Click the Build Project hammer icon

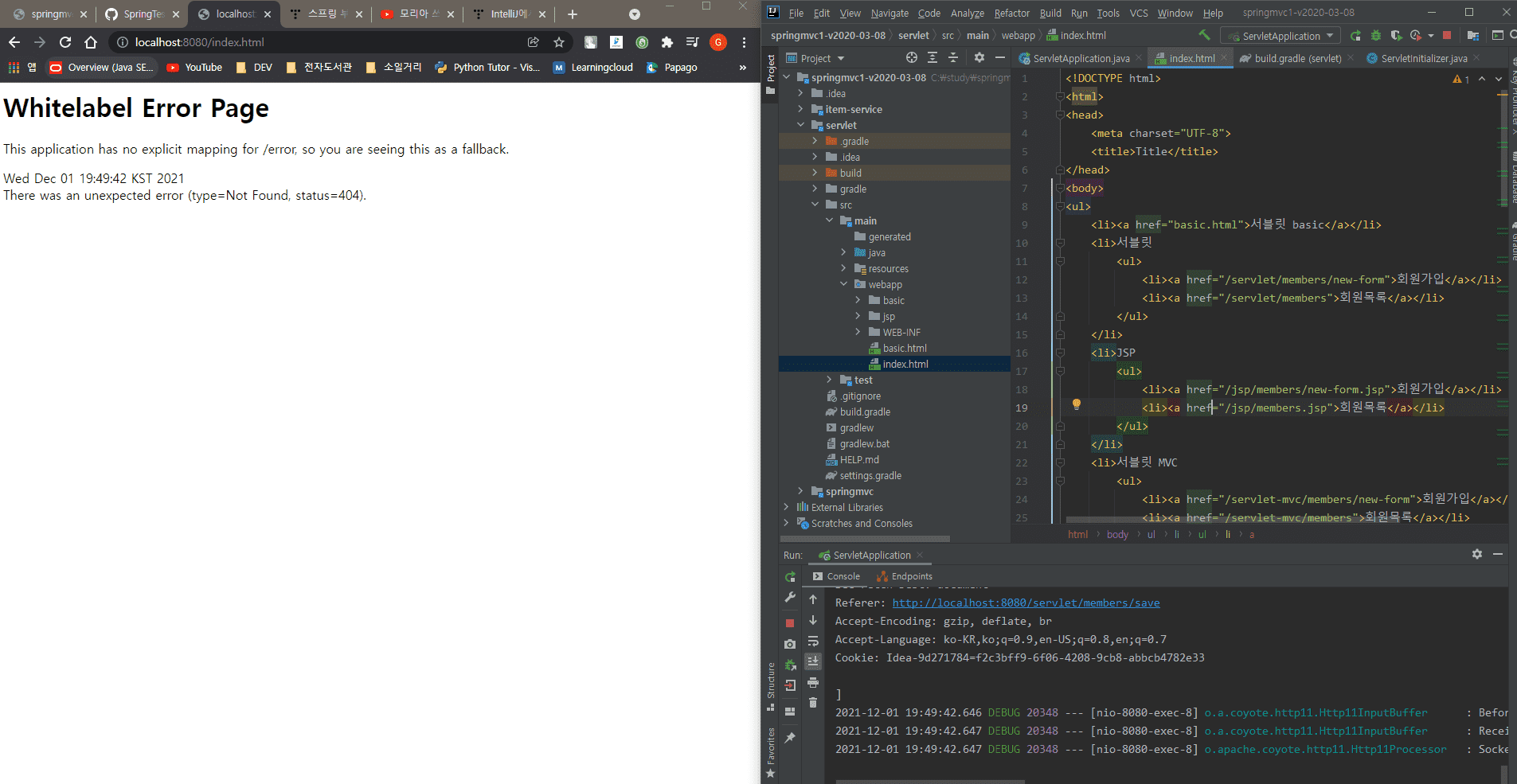tap(1204, 35)
